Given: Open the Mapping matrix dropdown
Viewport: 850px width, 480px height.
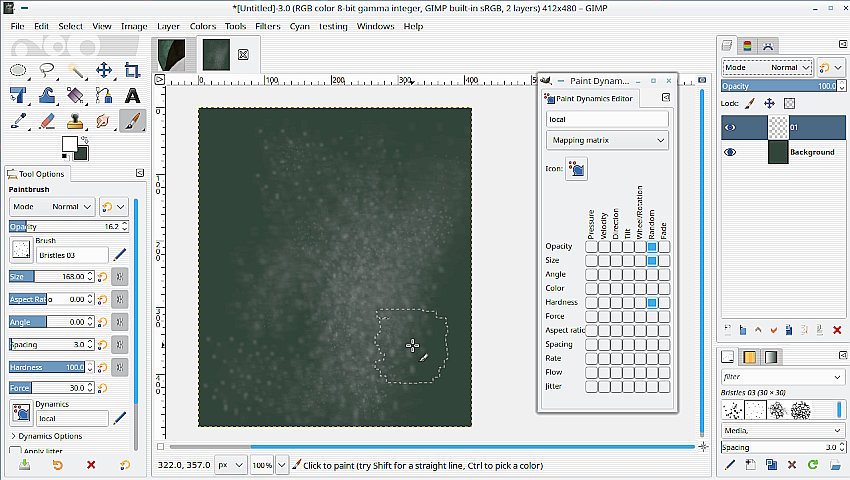Looking at the screenshot, I should click(x=607, y=141).
